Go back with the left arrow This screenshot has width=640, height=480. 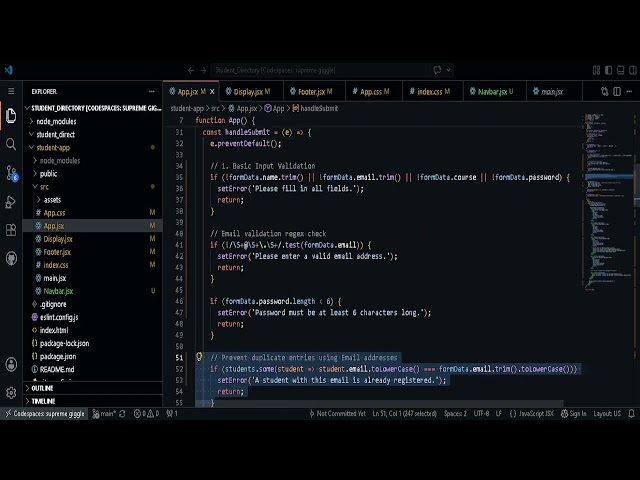tap(191, 70)
